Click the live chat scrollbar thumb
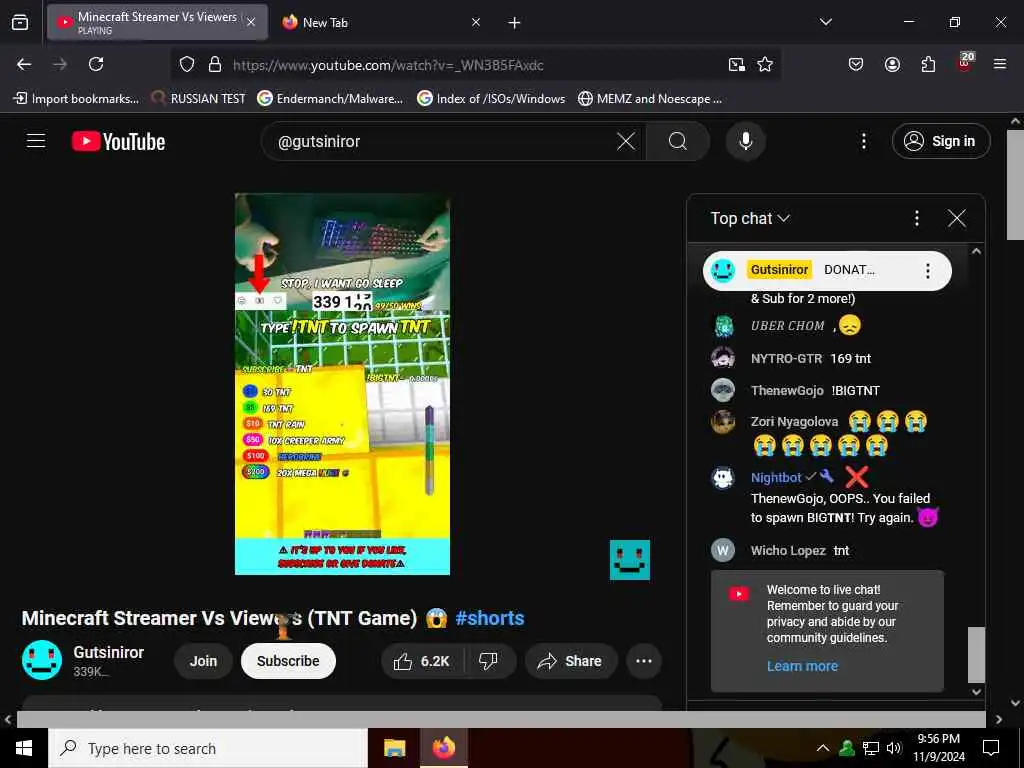 pyautogui.click(x=976, y=654)
